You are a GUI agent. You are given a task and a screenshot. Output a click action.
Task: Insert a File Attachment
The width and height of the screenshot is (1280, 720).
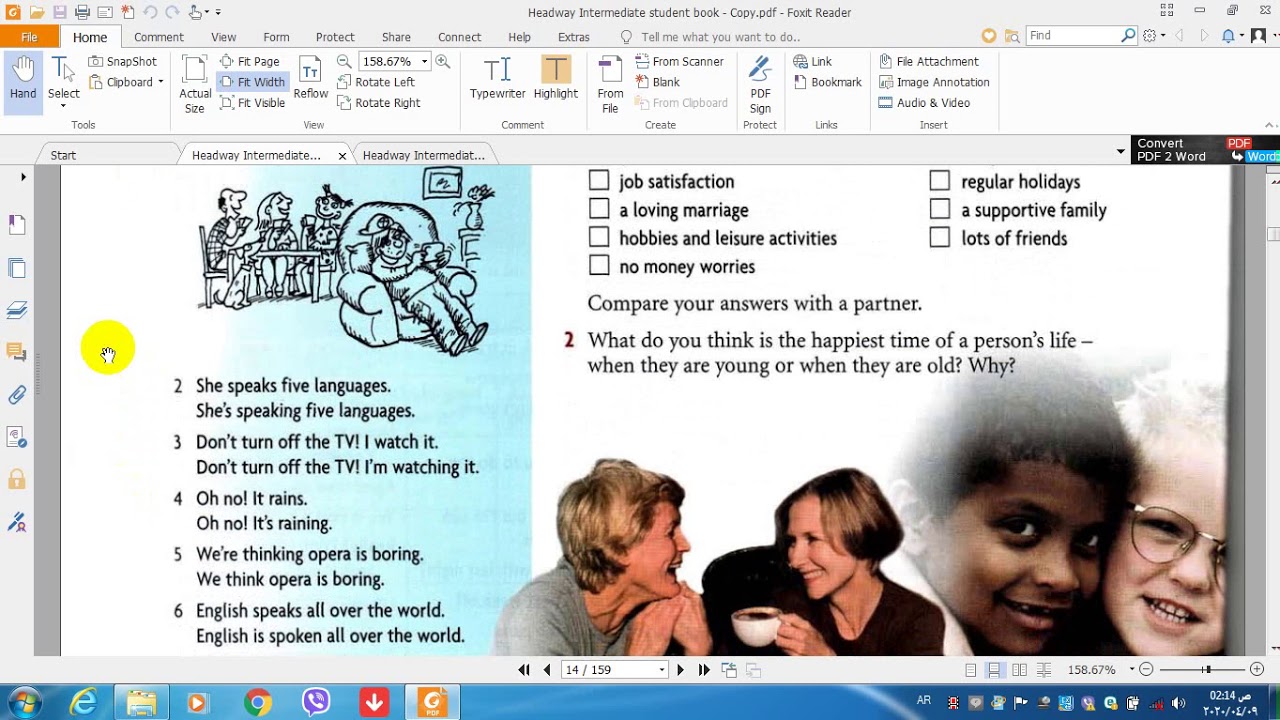(x=928, y=61)
